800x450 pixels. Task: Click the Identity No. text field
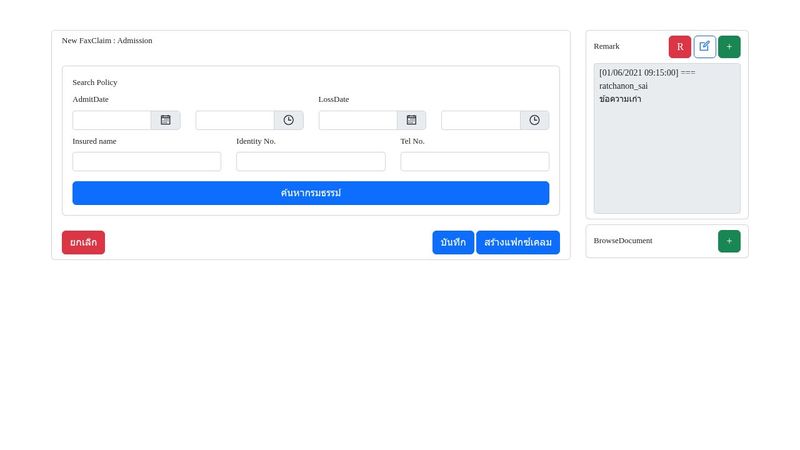coord(310,162)
